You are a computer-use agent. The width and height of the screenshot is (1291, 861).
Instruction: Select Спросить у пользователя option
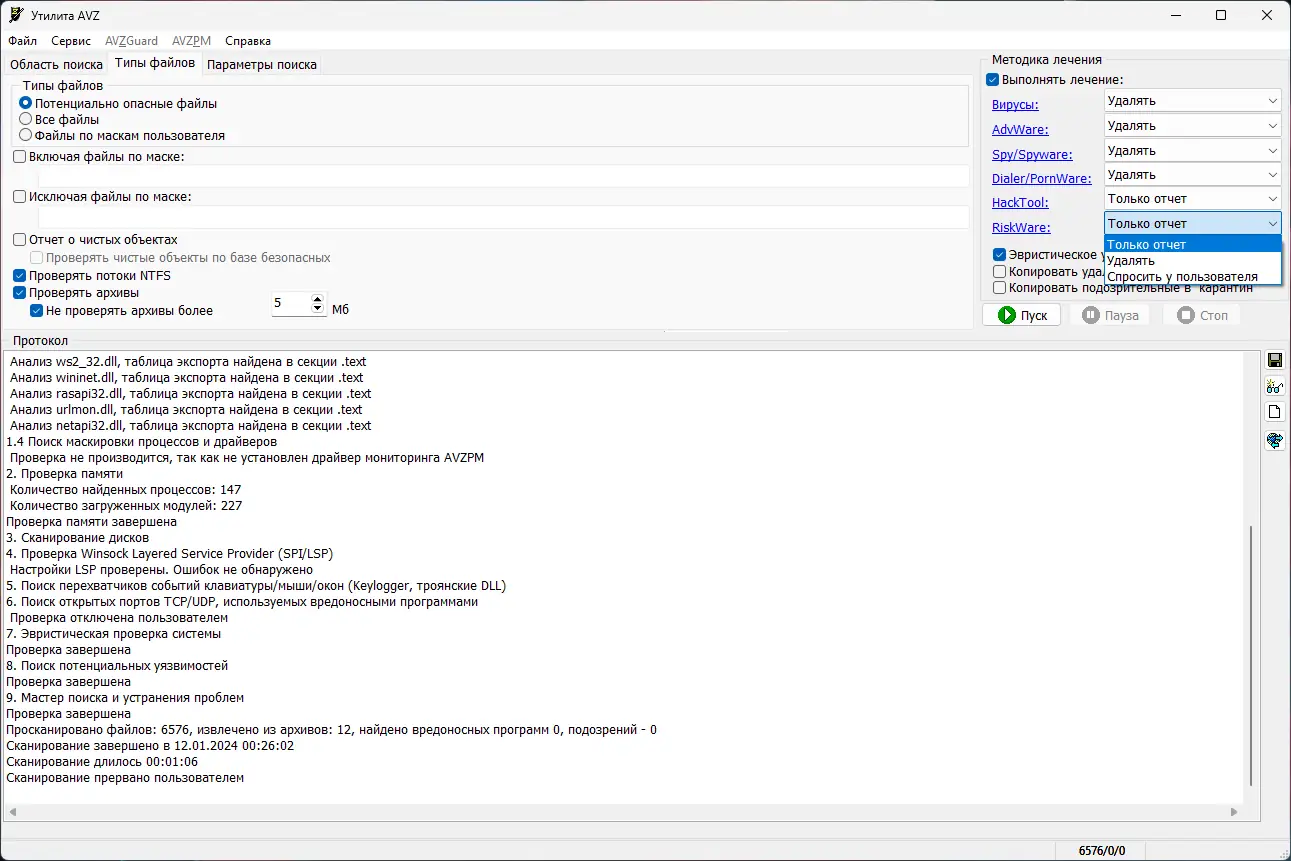pos(1193,277)
